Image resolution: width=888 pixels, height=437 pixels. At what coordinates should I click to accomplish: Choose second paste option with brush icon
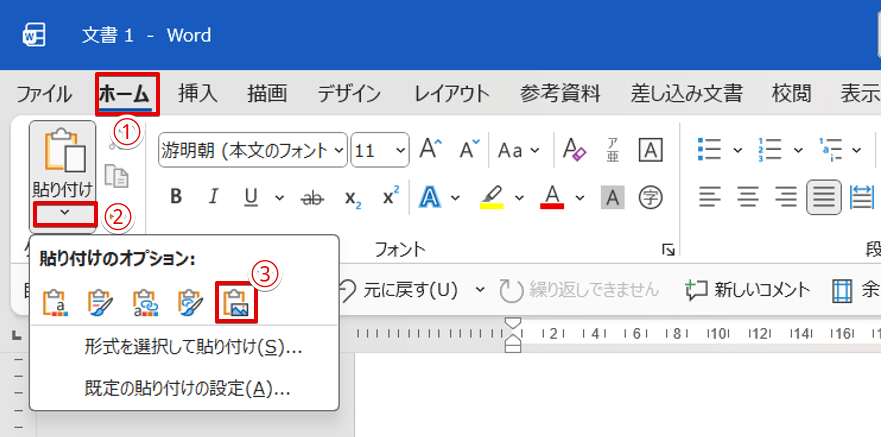(x=101, y=303)
